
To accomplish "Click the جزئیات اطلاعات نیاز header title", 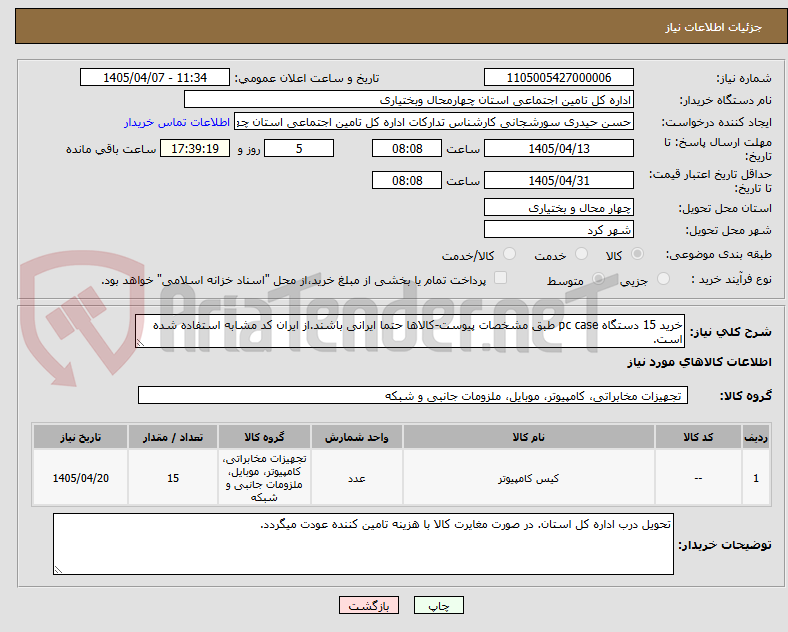I will 714,27.
